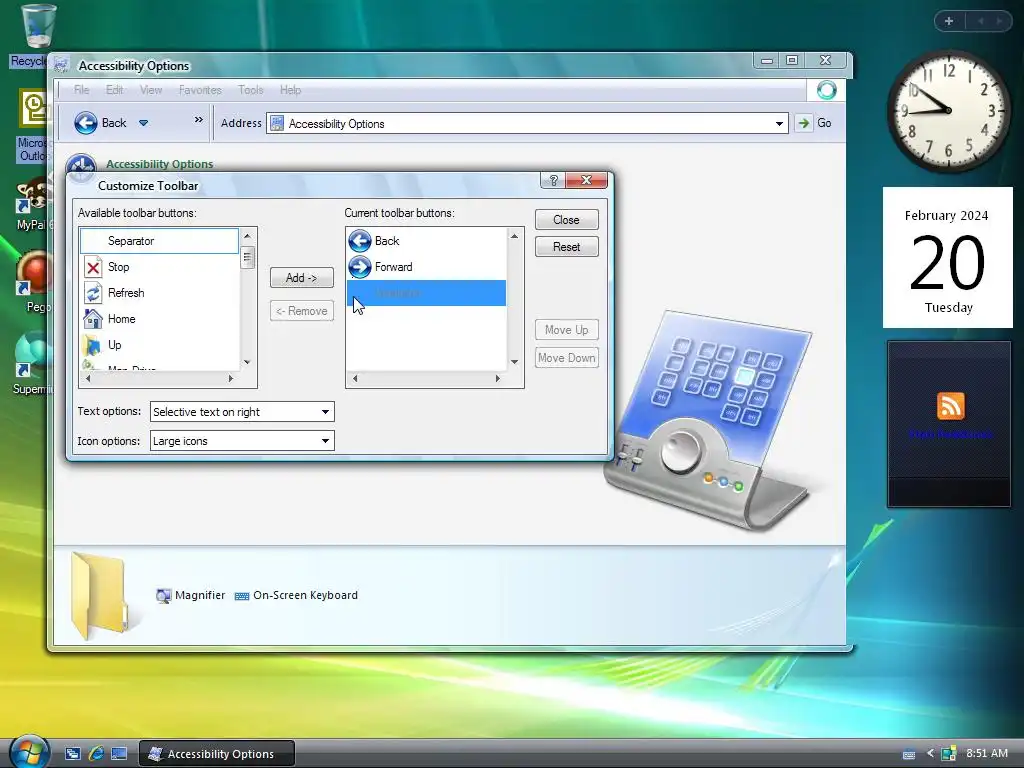Click the throbber icon in menu bar
Viewport: 1024px width, 768px height.
826,90
